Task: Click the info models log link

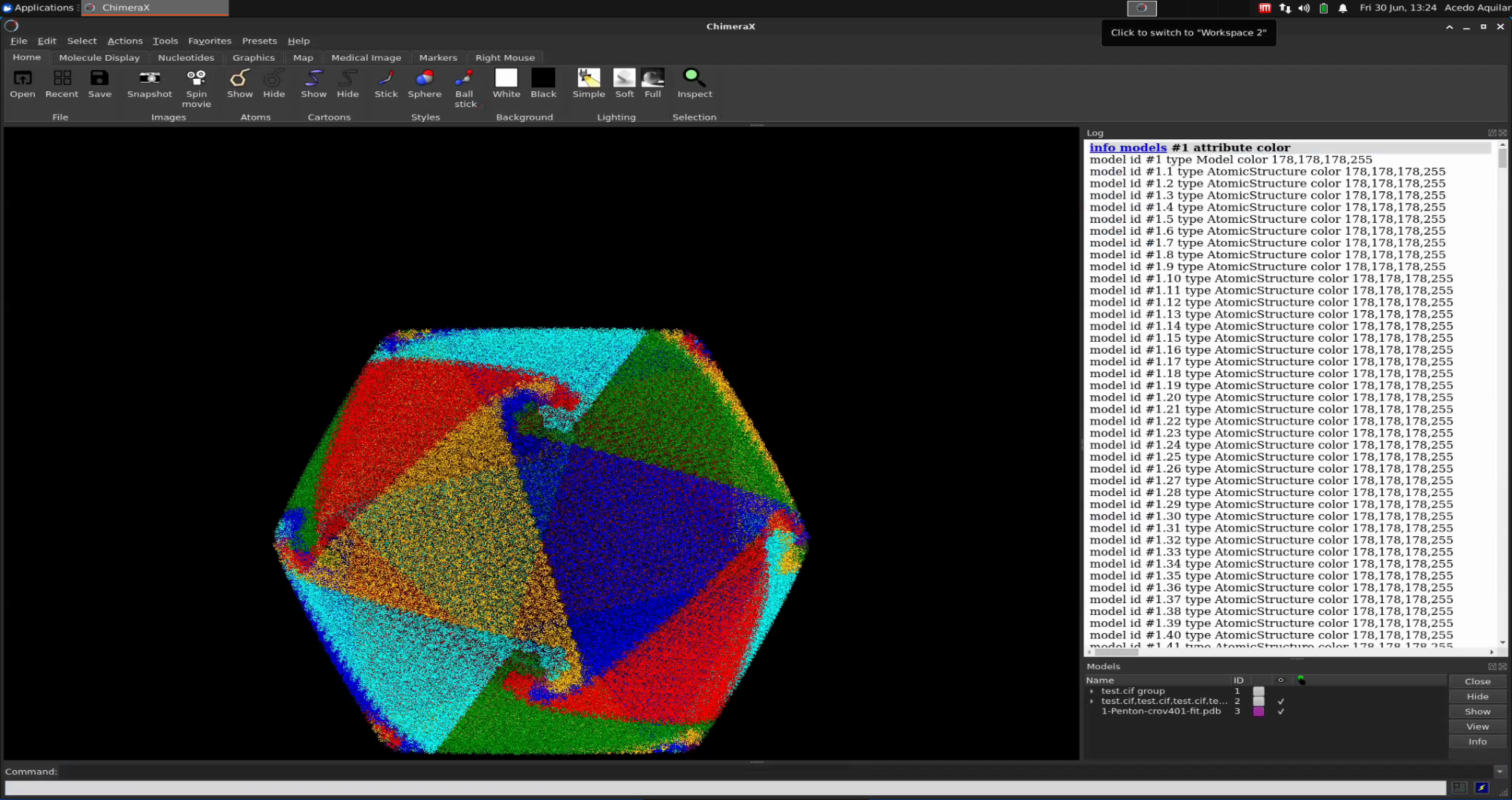Action: pos(1128,148)
